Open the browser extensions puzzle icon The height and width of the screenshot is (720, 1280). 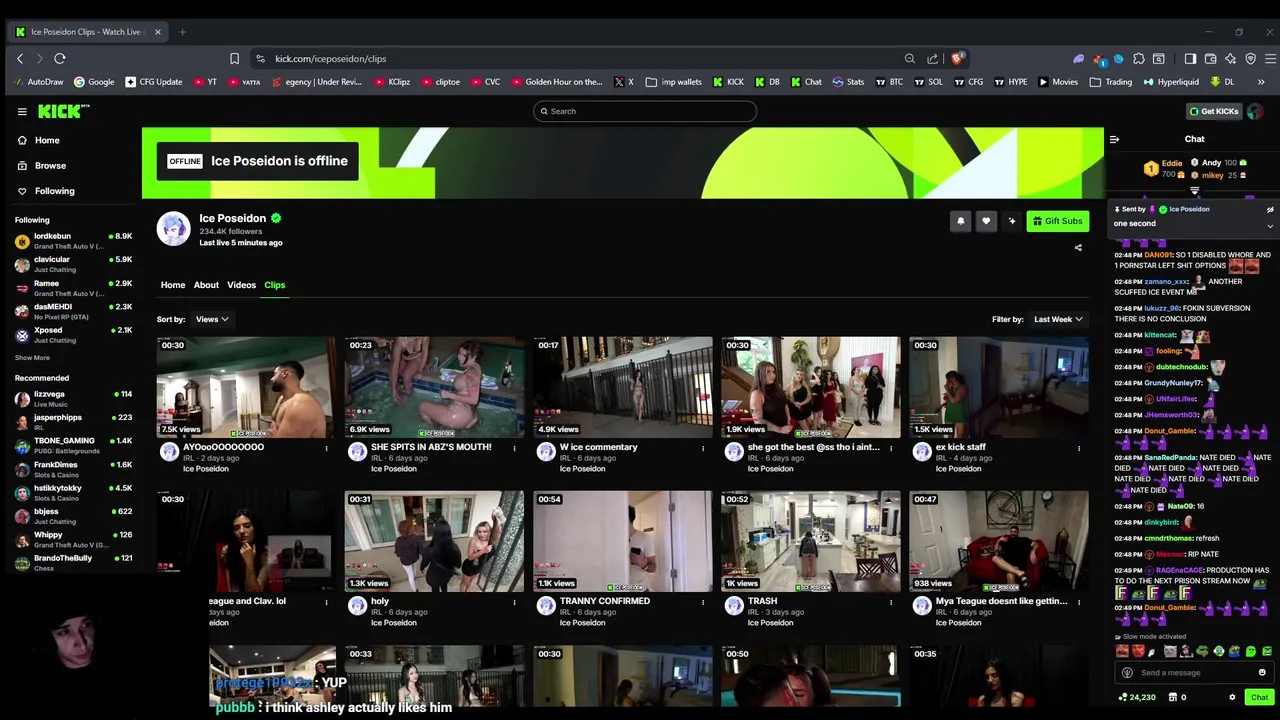[x=1138, y=59]
